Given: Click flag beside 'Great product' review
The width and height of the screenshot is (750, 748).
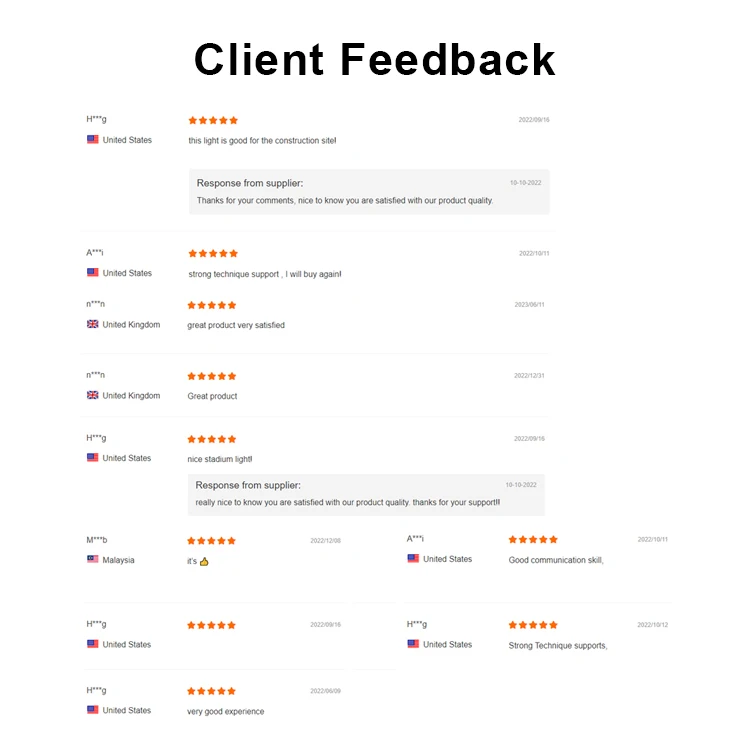Looking at the screenshot, I should [x=93, y=395].
